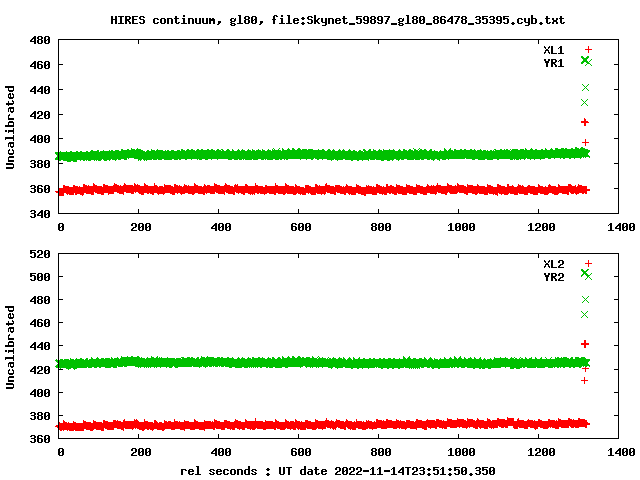Click x-axis tick 600 under the XL1/YR1 plot

(x=301, y=227)
